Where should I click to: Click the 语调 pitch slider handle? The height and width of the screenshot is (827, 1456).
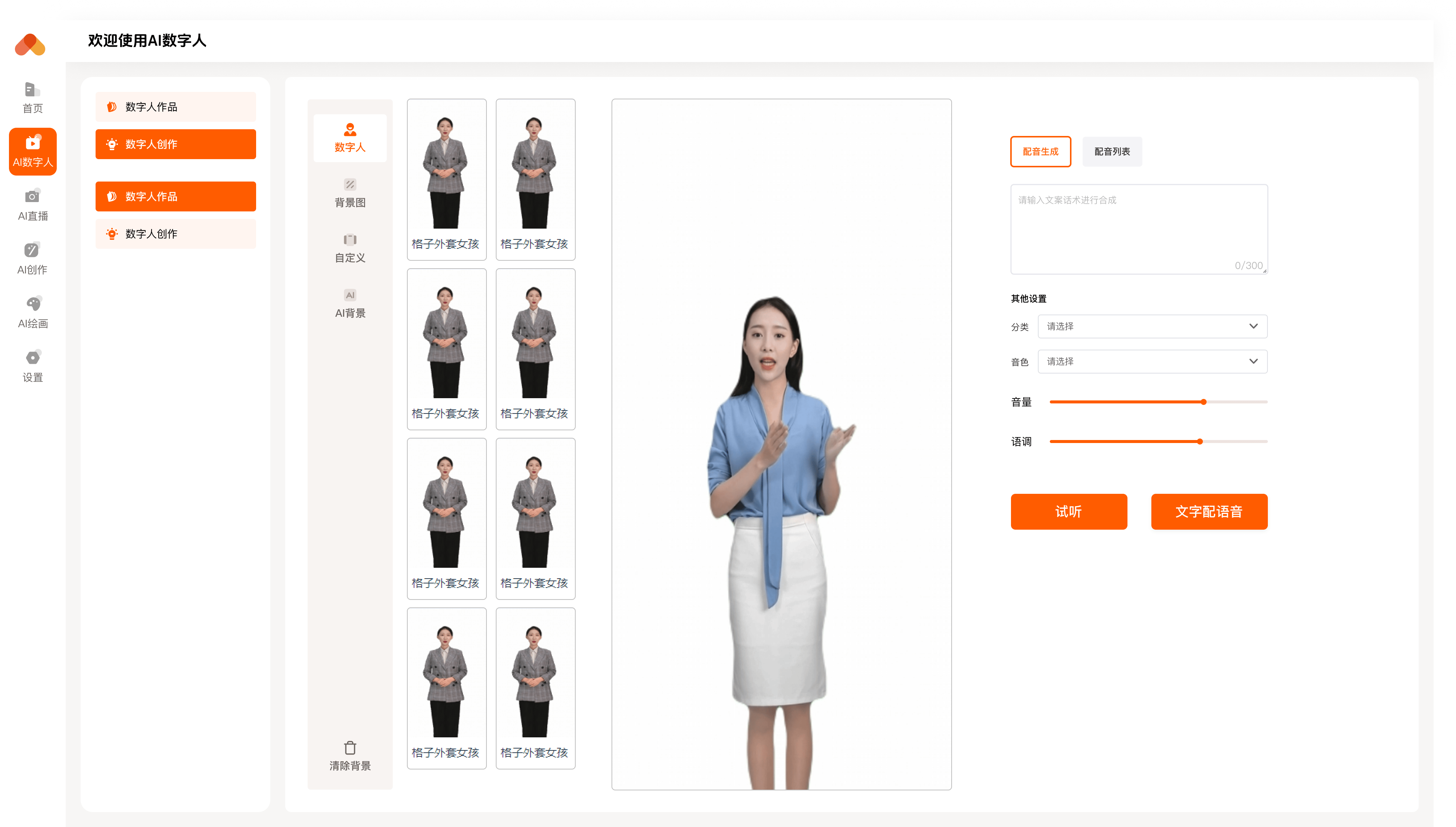click(1200, 442)
